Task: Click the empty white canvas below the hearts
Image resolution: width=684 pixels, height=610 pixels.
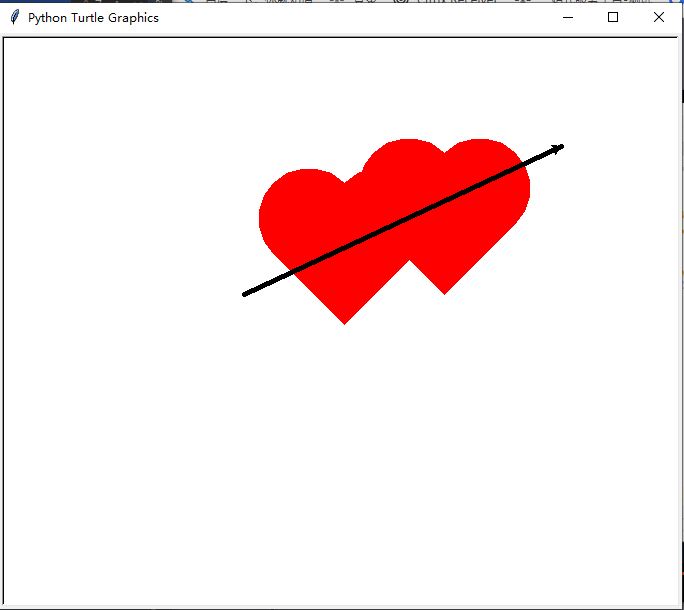Action: [x=340, y=458]
